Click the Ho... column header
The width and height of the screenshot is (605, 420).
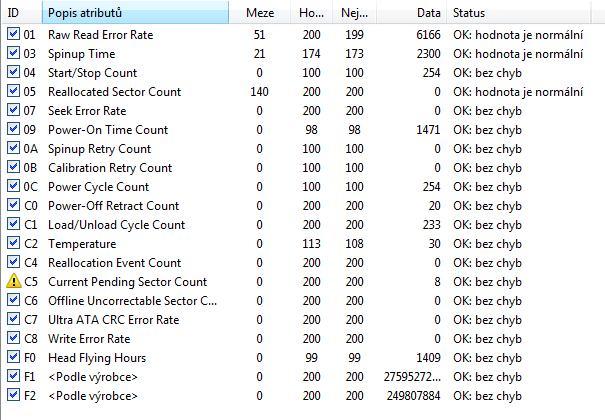[x=311, y=13]
